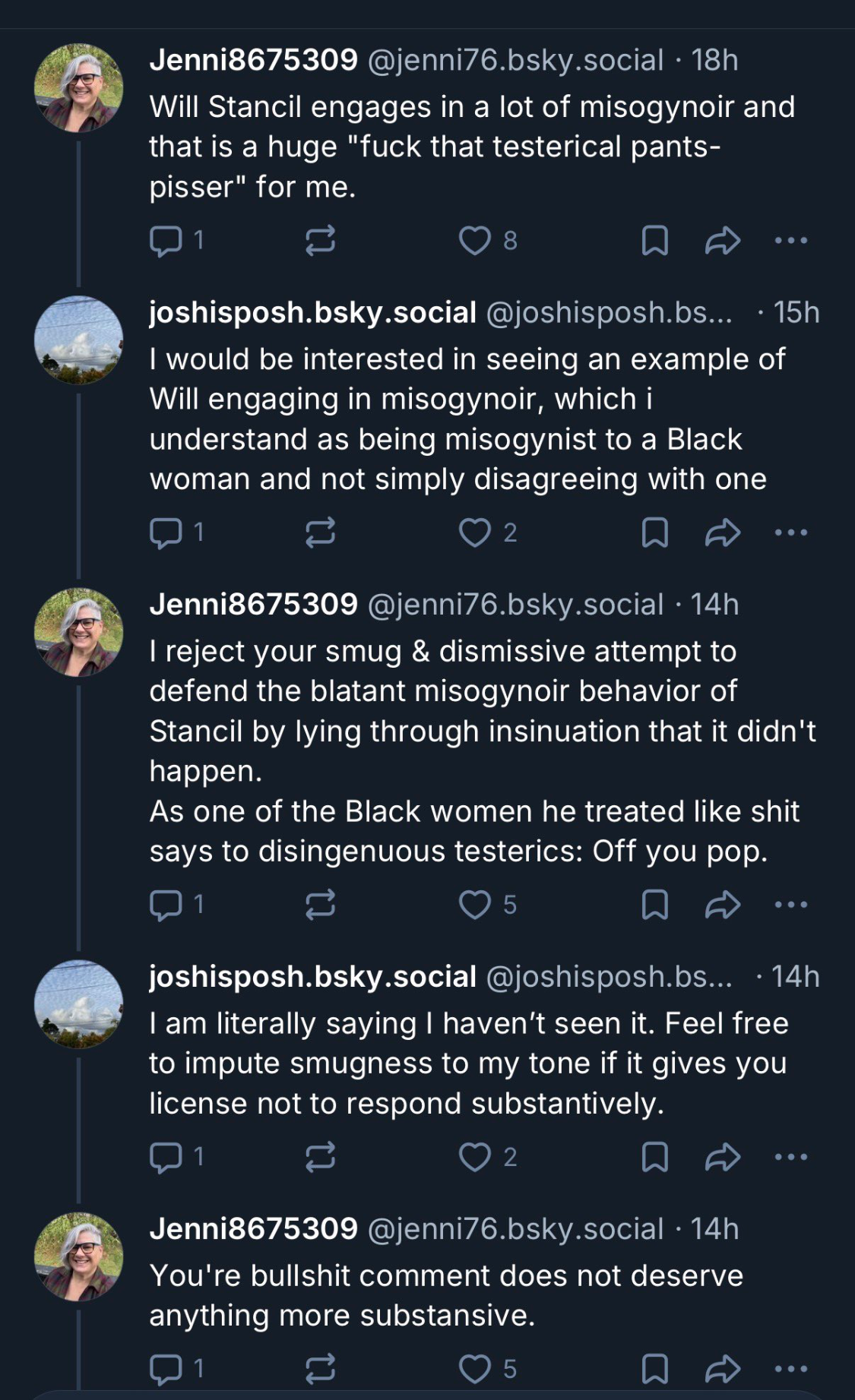Viewport: 855px width, 1400px height.
Task: Tap joshisposh's cloud avatar on 15h post
Action: tap(78, 340)
